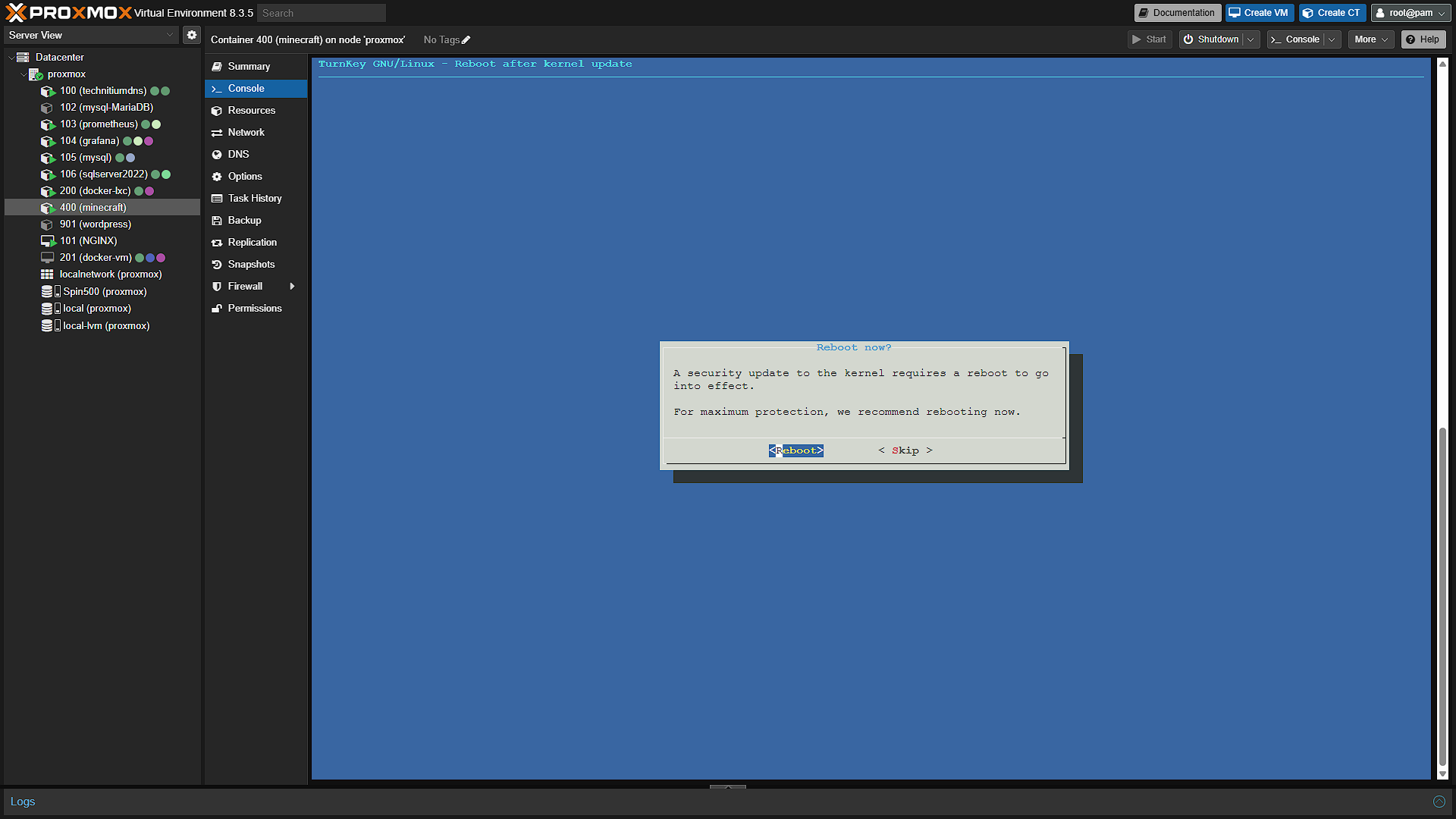Image resolution: width=1456 pixels, height=819 pixels.
Task: Click the top toolbar Console button
Action: pos(1296,39)
